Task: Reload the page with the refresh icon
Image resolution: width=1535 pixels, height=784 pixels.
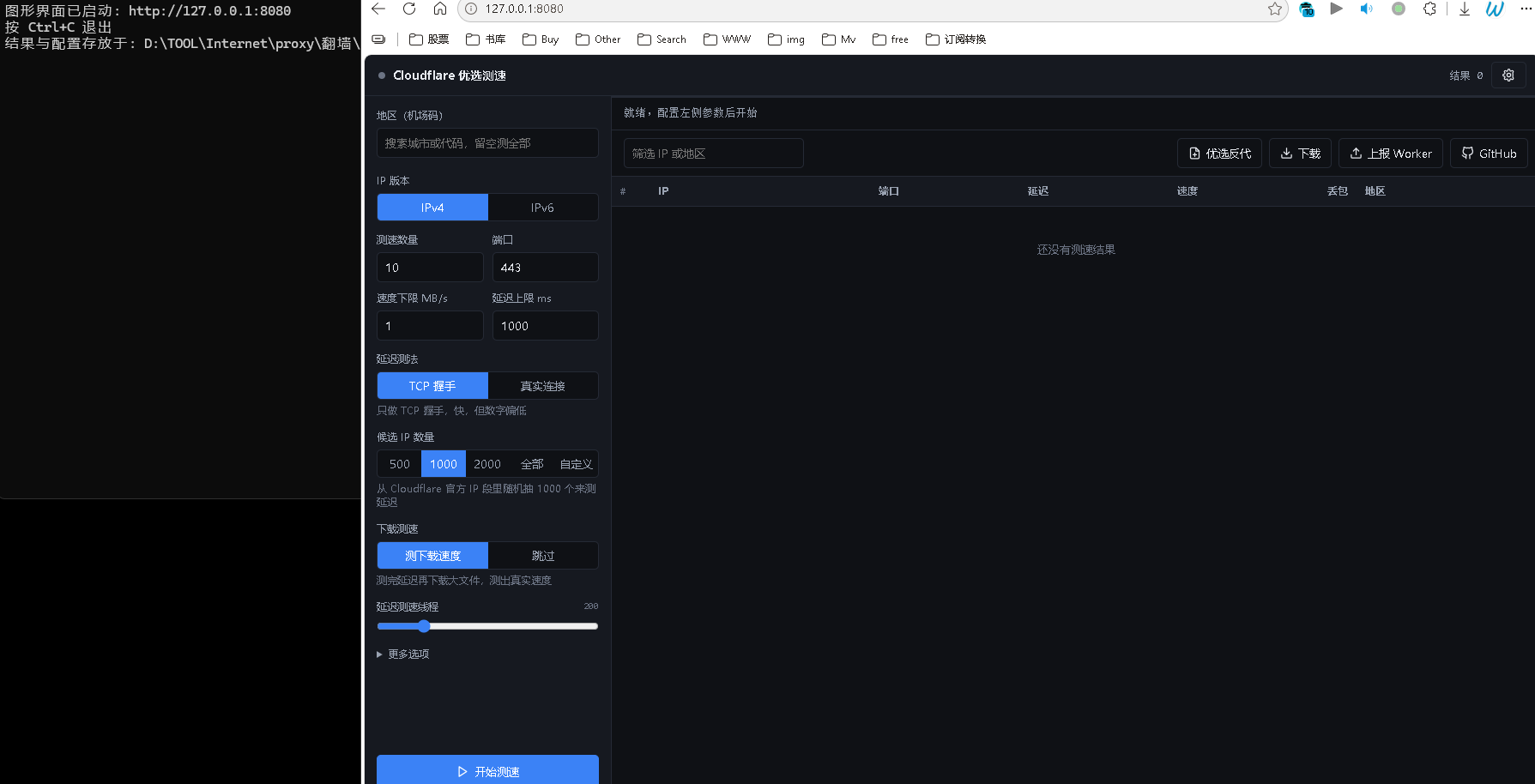Action: click(409, 9)
